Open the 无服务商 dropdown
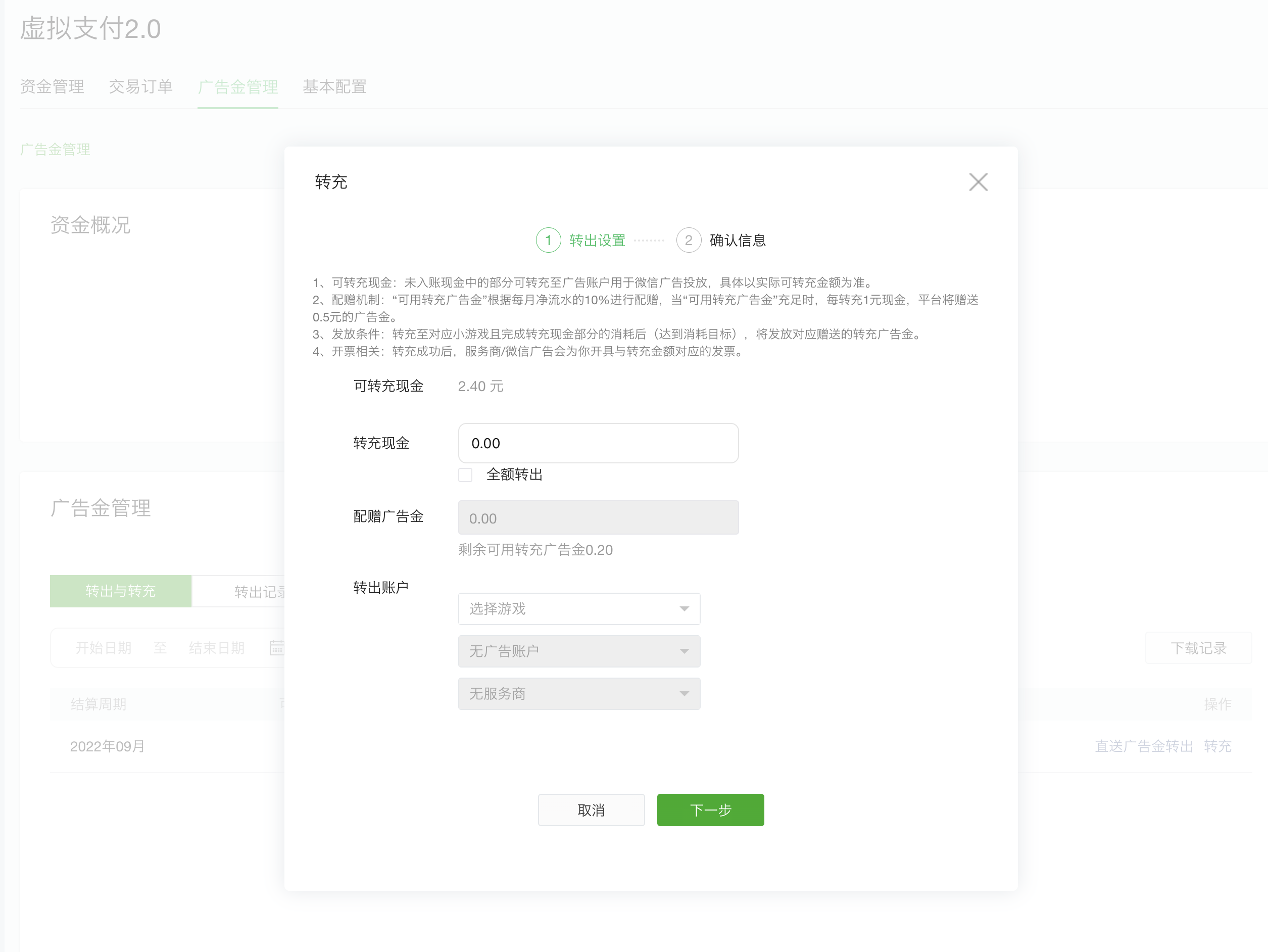The width and height of the screenshot is (1268, 952). 579,693
